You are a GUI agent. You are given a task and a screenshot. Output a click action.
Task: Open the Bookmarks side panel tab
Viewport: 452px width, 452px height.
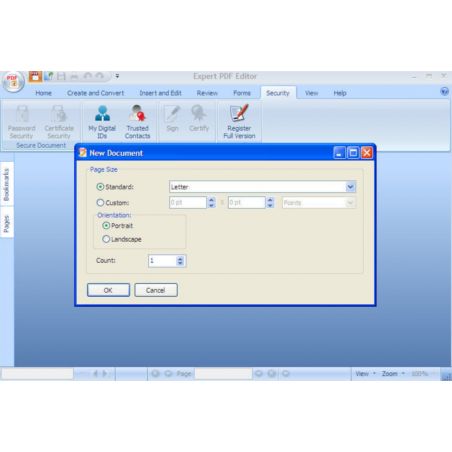7,184
